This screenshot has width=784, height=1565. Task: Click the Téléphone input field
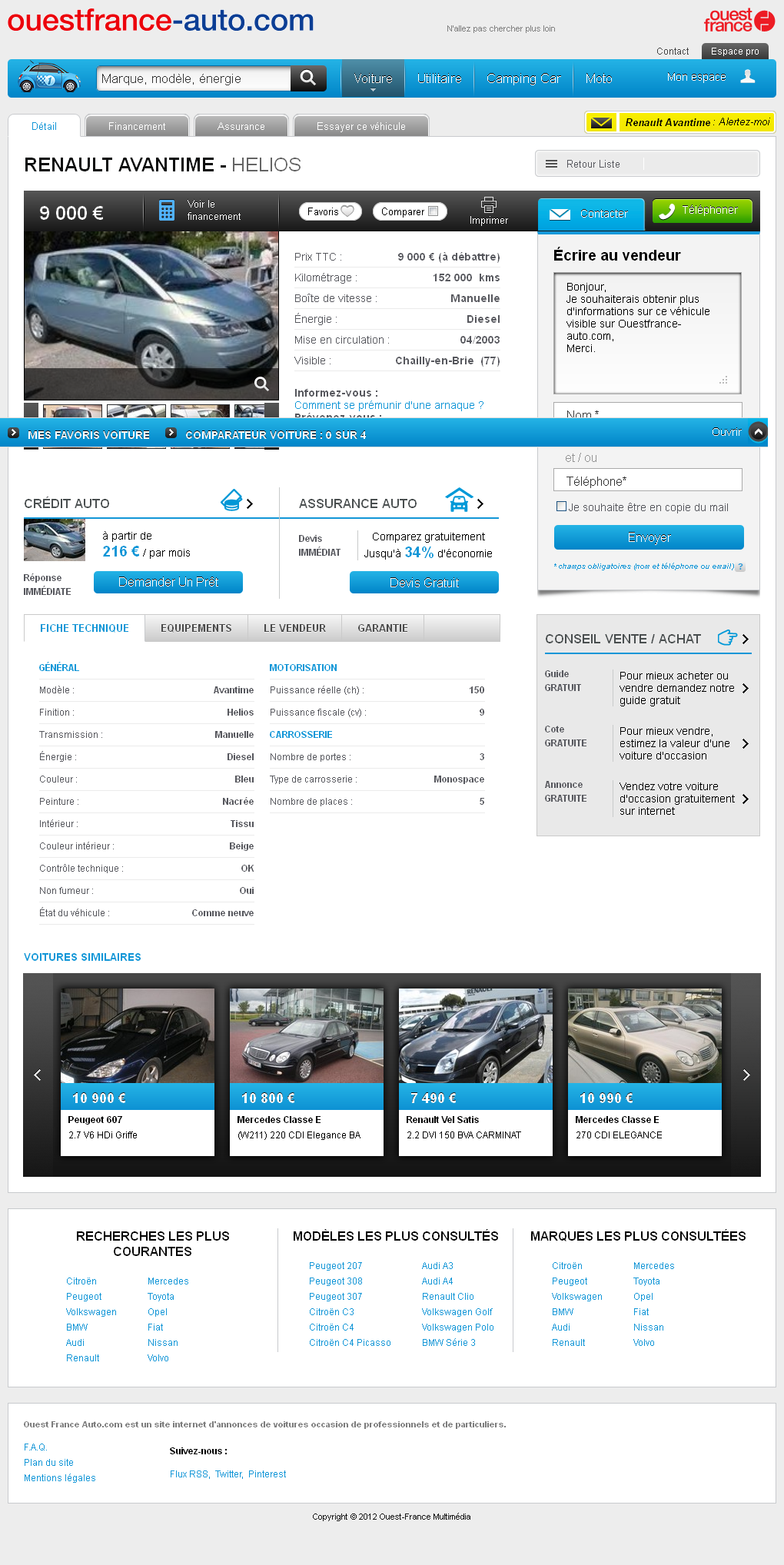647,481
